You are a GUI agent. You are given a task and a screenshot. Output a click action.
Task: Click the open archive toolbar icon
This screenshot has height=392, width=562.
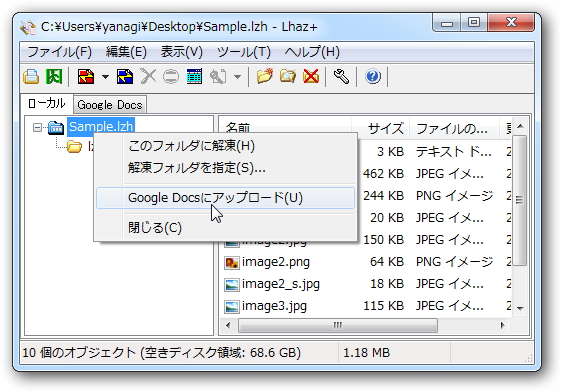[x=31, y=76]
